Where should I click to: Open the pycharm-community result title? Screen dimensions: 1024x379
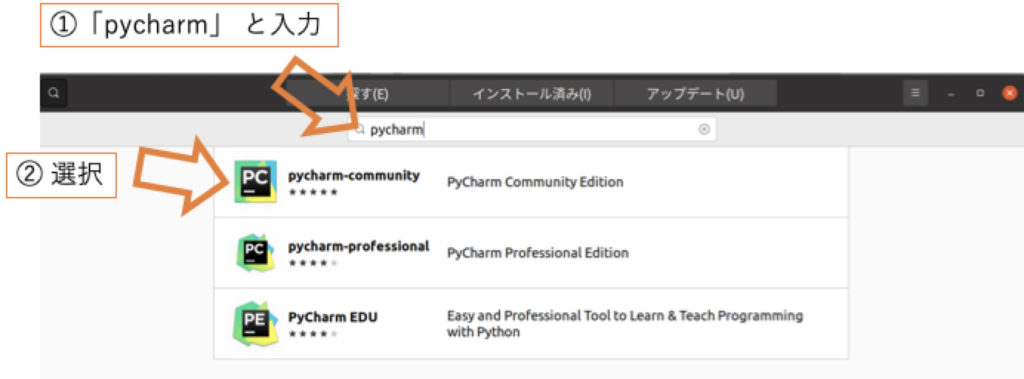[354, 175]
